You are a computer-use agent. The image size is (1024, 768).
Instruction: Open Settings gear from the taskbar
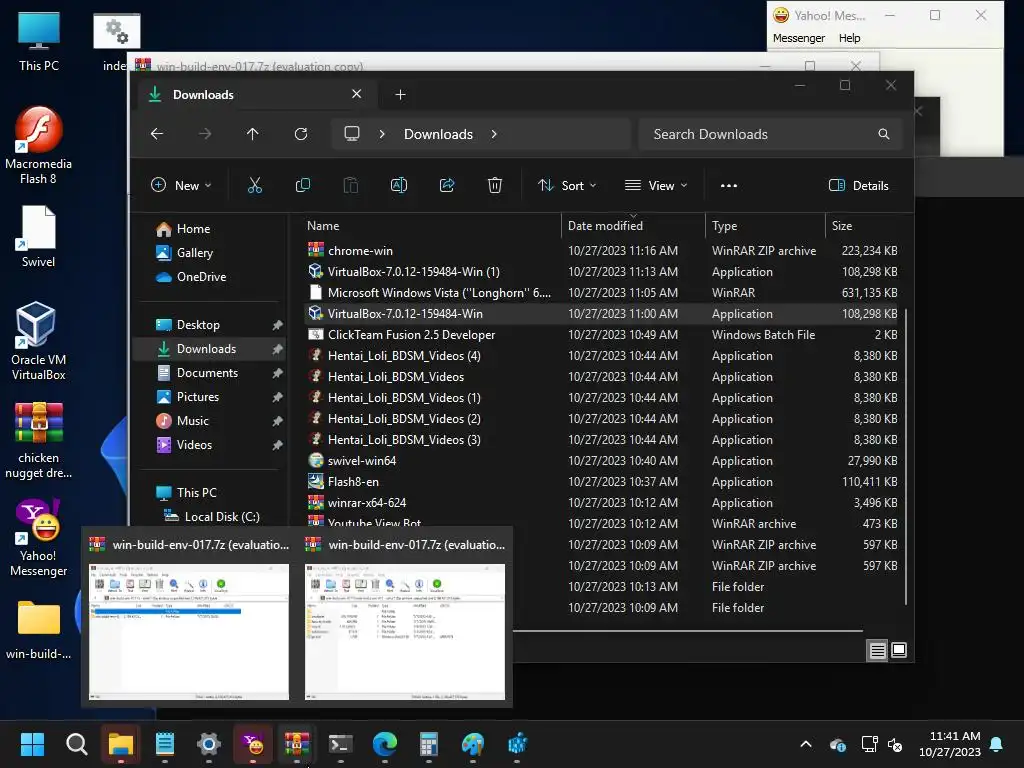(x=208, y=744)
